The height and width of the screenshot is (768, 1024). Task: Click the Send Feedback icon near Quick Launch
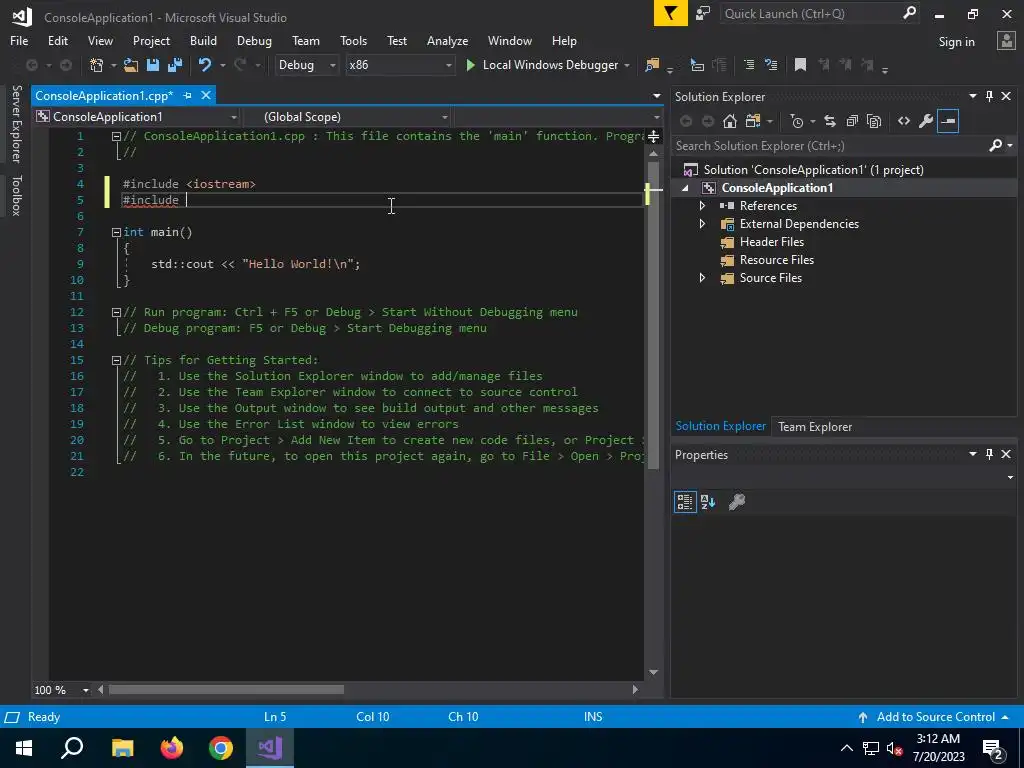point(703,13)
